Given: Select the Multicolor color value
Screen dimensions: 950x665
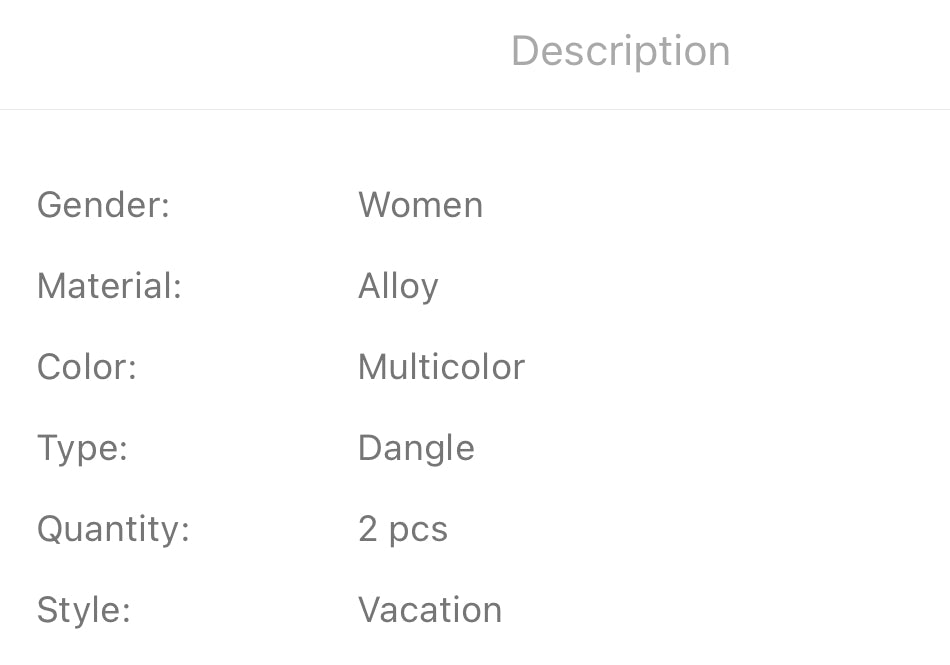Looking at the screenshot, I should tap(441, 367).
